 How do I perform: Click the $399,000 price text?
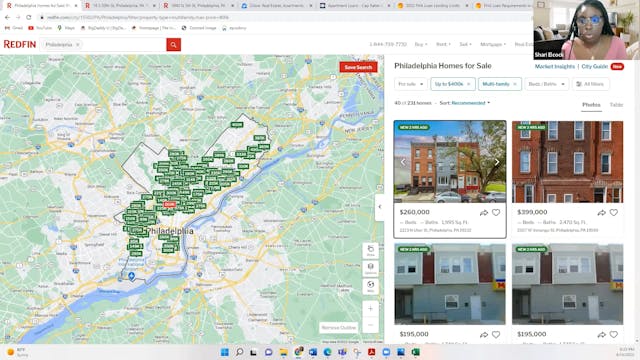532,212
